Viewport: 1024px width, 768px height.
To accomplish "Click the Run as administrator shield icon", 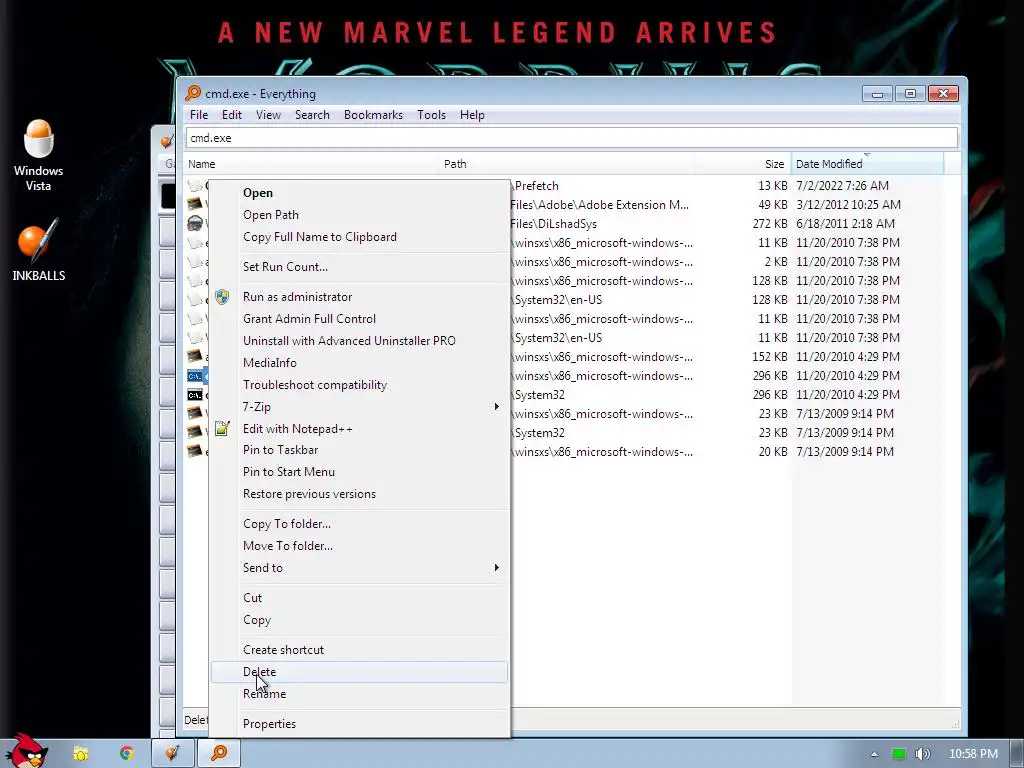I will pyautogui.click(x=222, y=297).
